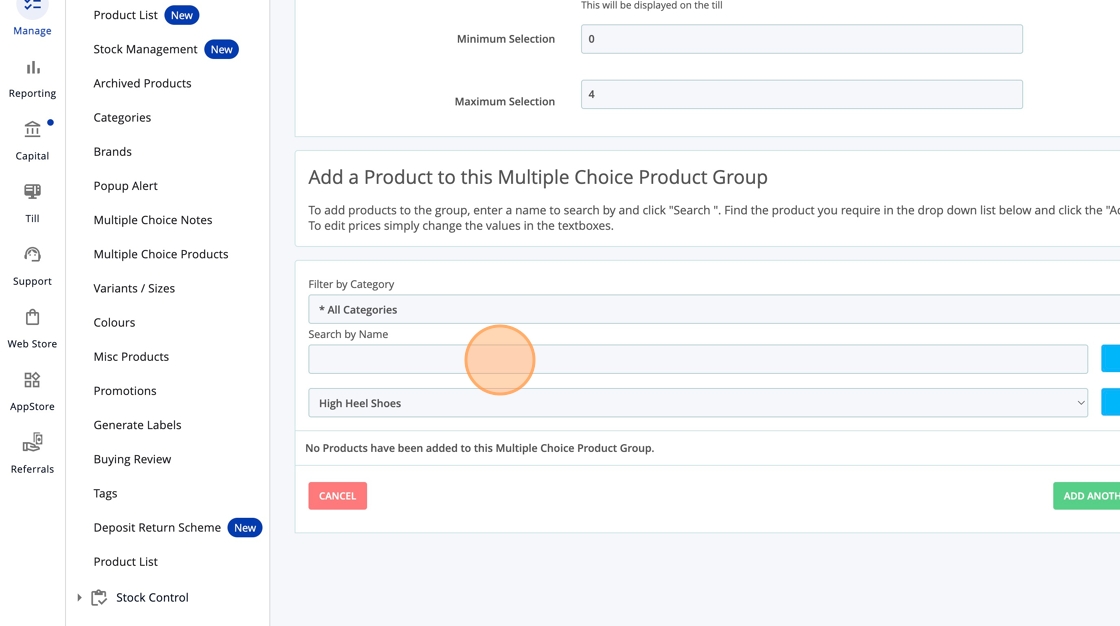
Task: Open the Till register icon
Action: [32, 192]
